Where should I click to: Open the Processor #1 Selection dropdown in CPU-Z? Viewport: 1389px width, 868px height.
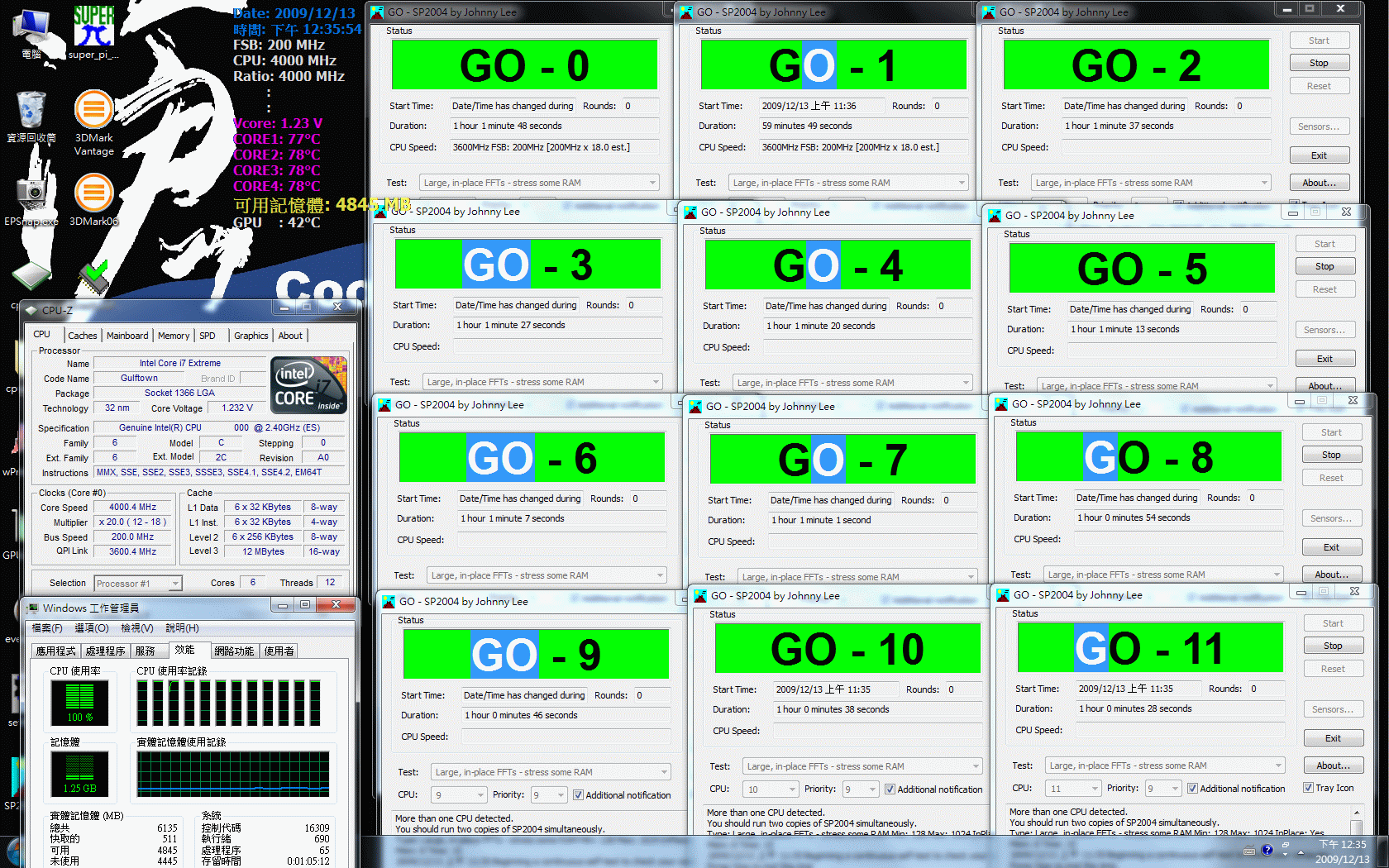click(x=138, y=584)
